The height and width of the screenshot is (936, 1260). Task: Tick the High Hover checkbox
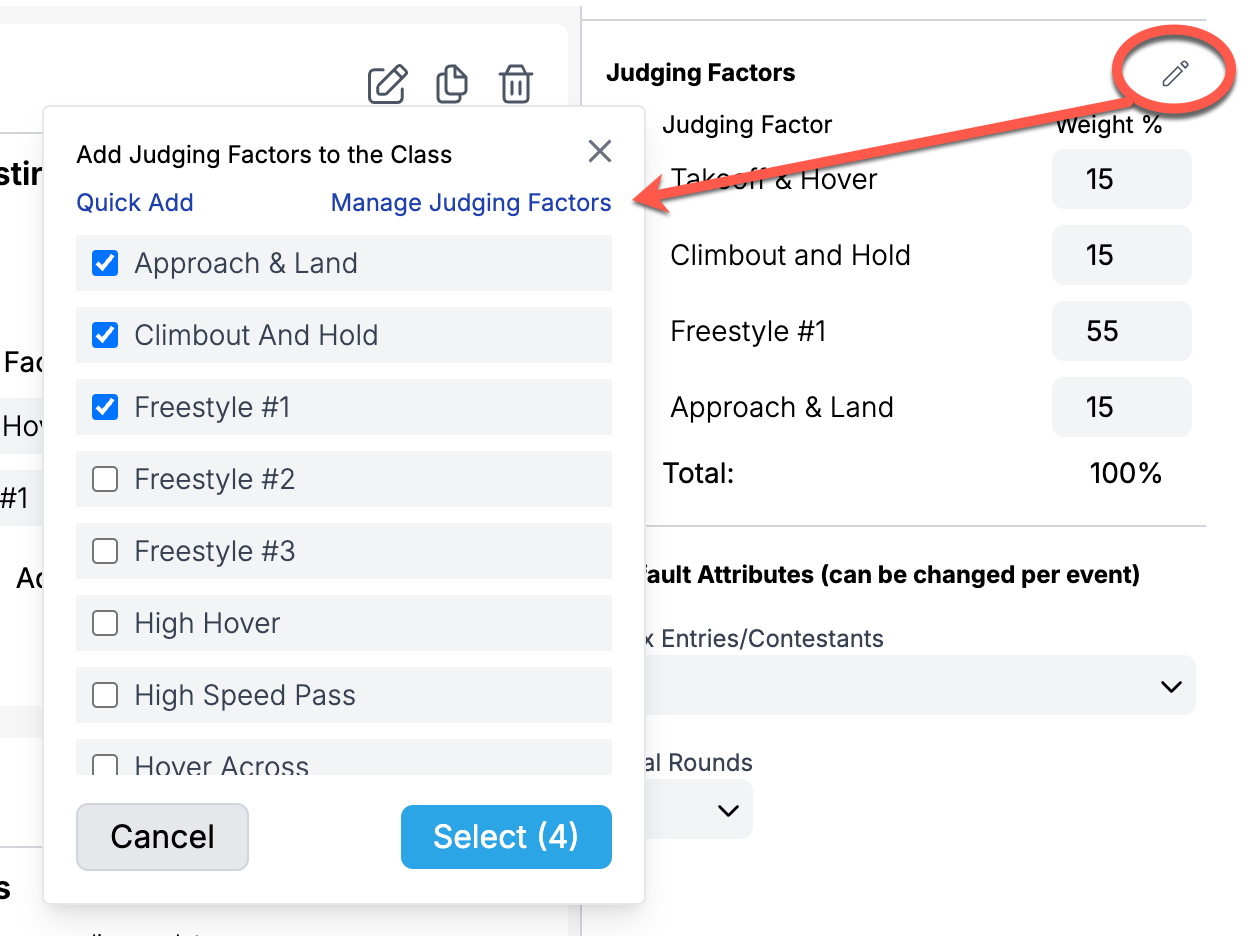pyautogui.click(x=105, y=623)
